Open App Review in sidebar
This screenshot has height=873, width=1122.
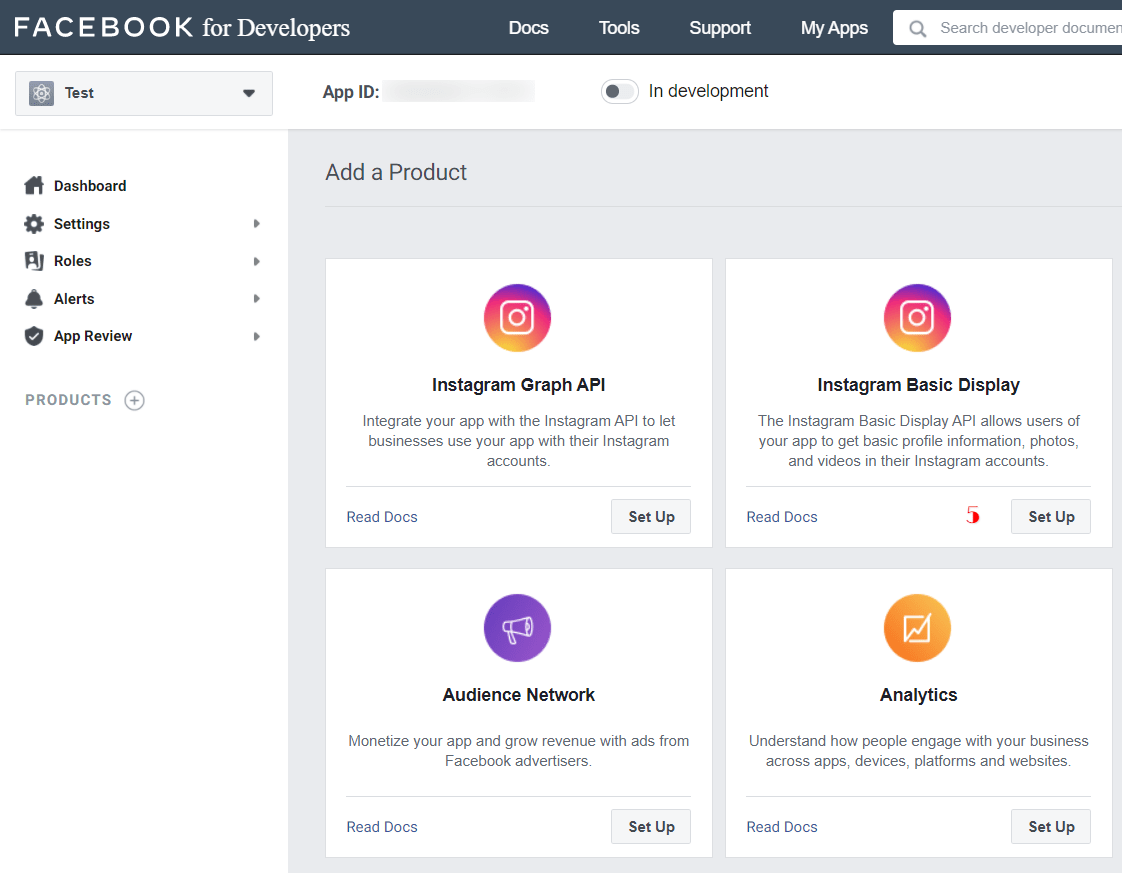(x=93, y=336)
